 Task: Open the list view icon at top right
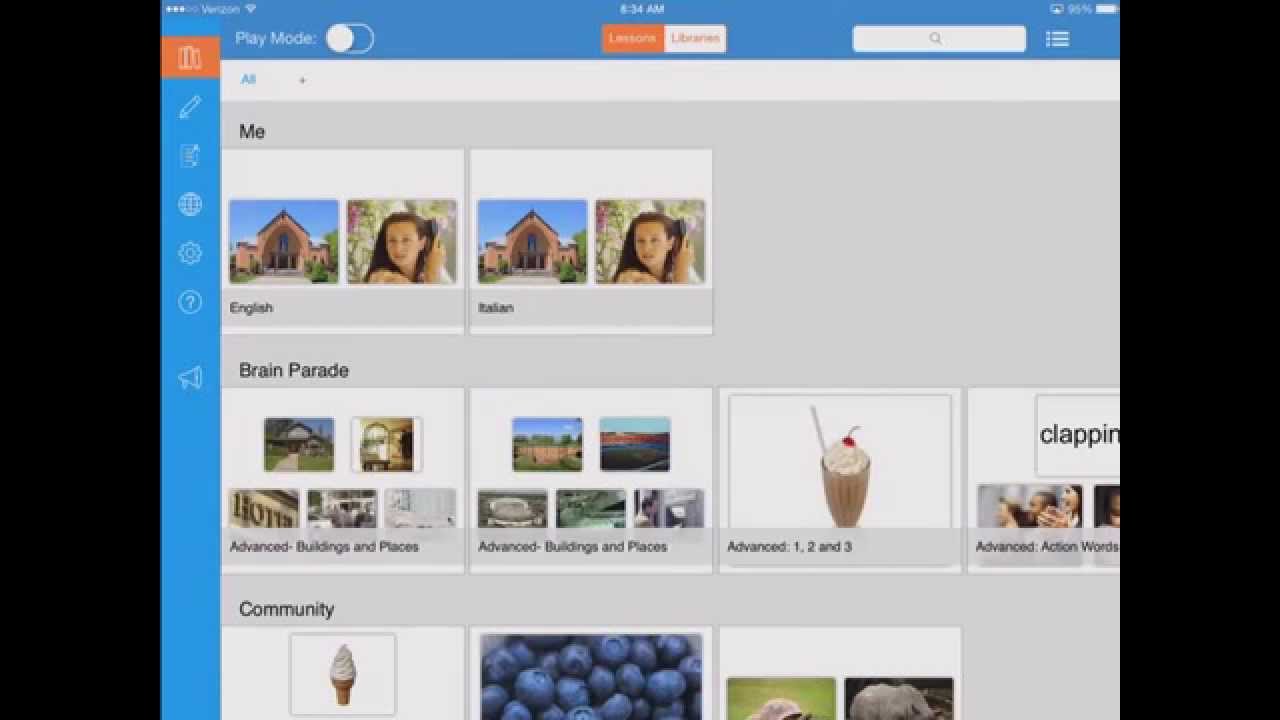pyautogui.click(x=1057, y=39)
